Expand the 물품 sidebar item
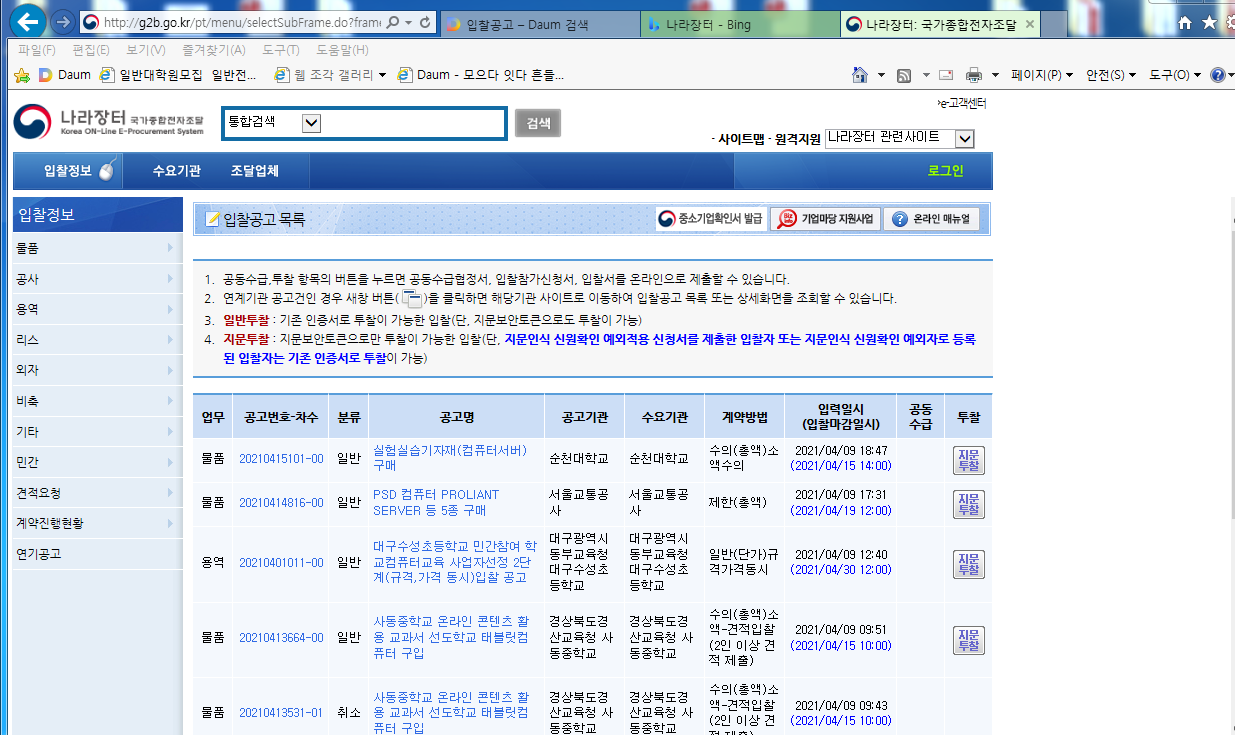The width and height of the screenshot is (1235, 735). [96, 248]
